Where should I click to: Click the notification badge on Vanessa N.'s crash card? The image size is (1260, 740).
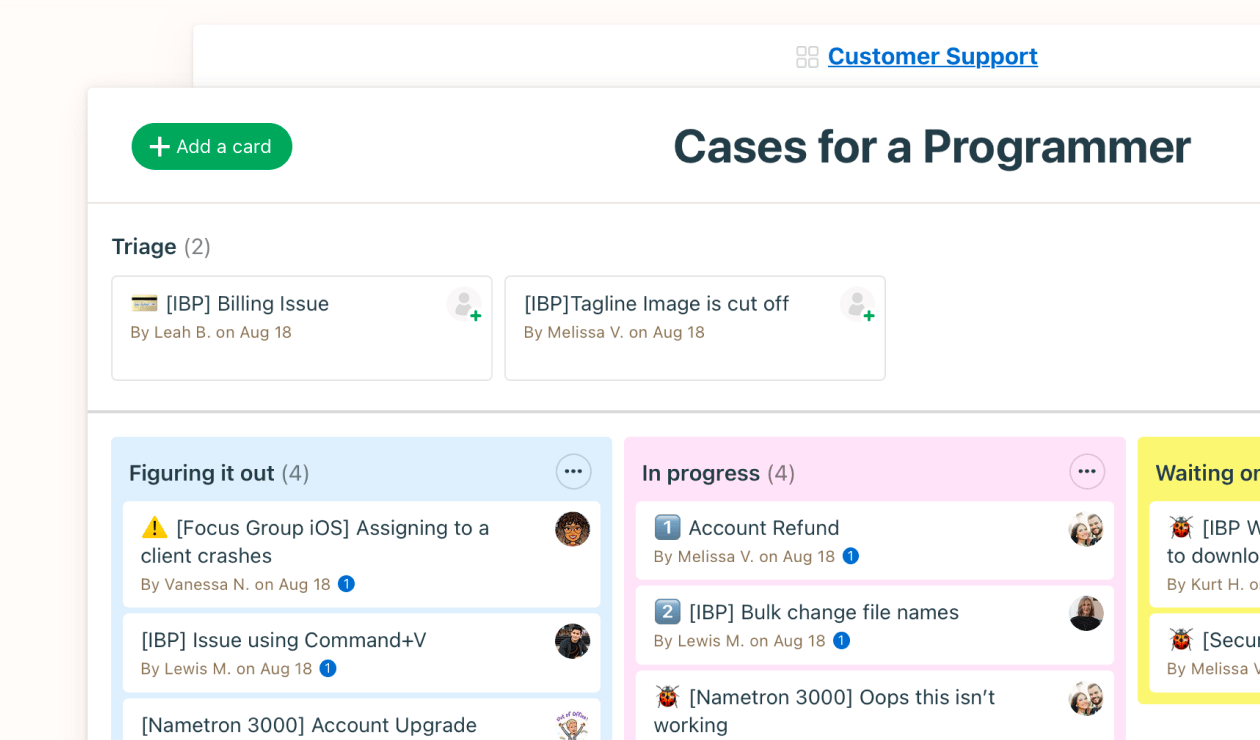(346, 584)
